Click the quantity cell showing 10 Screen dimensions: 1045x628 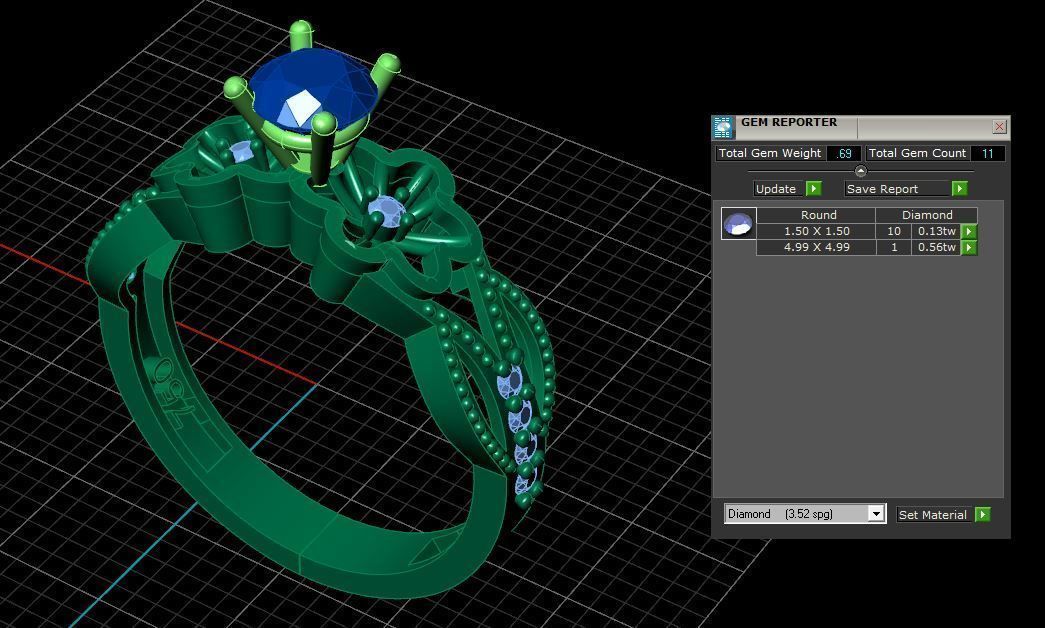pos(894,231)
